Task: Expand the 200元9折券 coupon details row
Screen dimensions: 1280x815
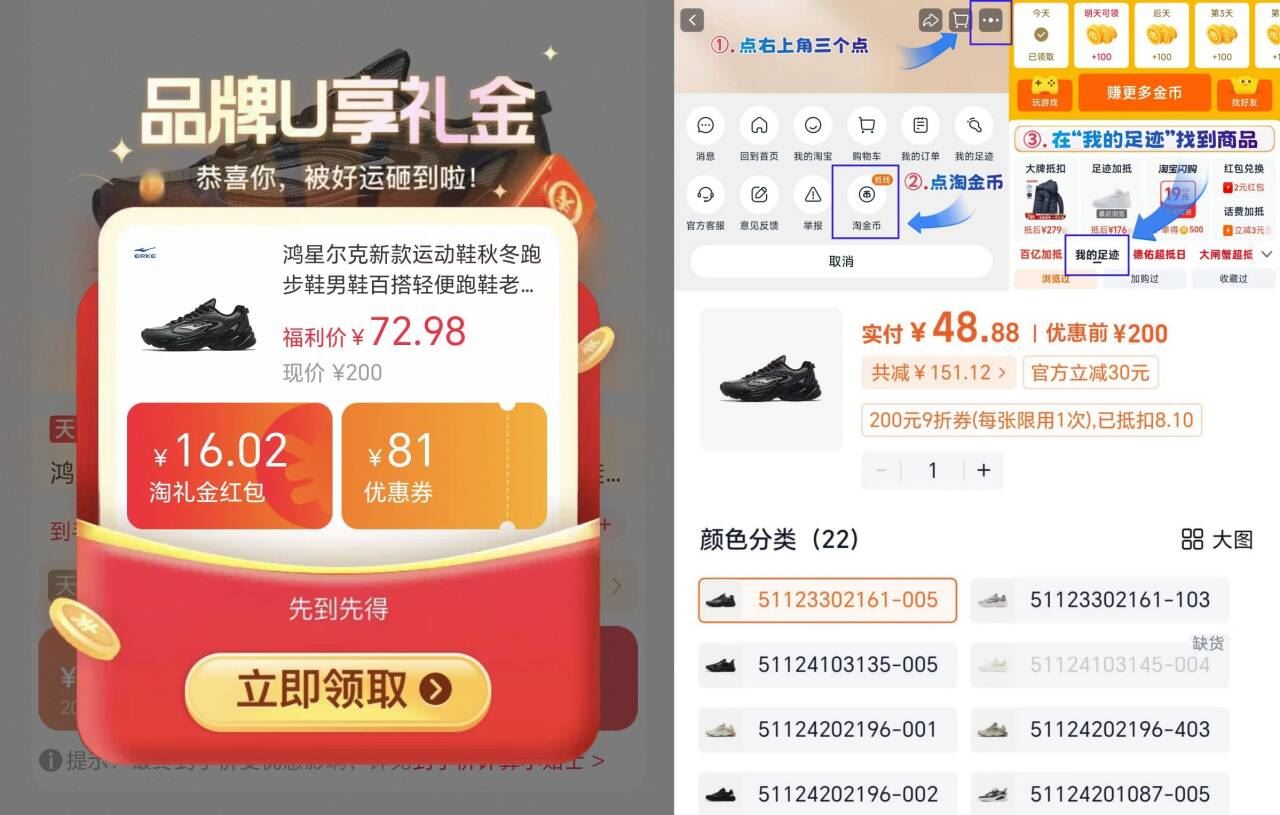Action: [x=1032, y=421]
